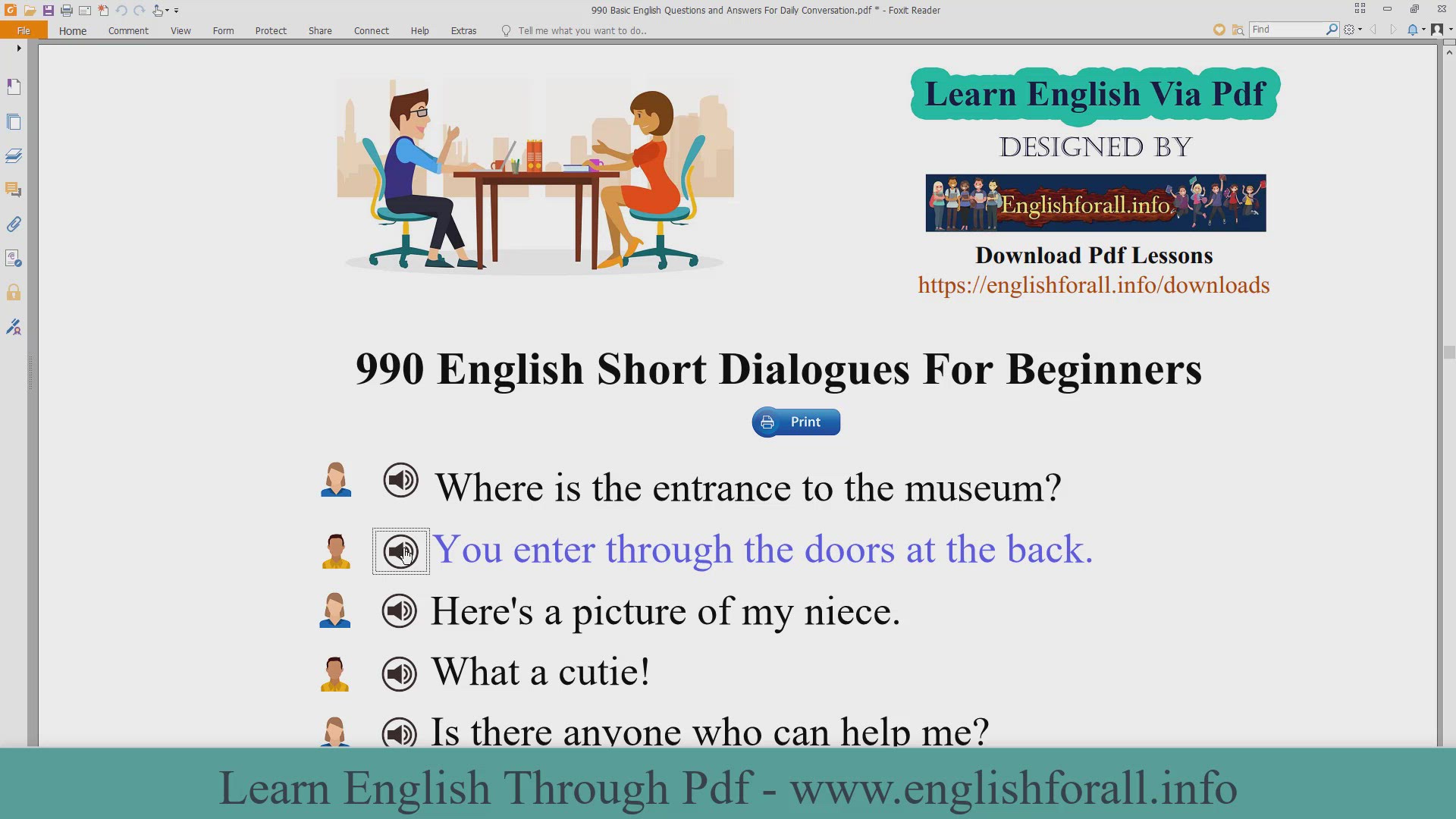Play audio for 'Where is the entrance'

[400, 481]
